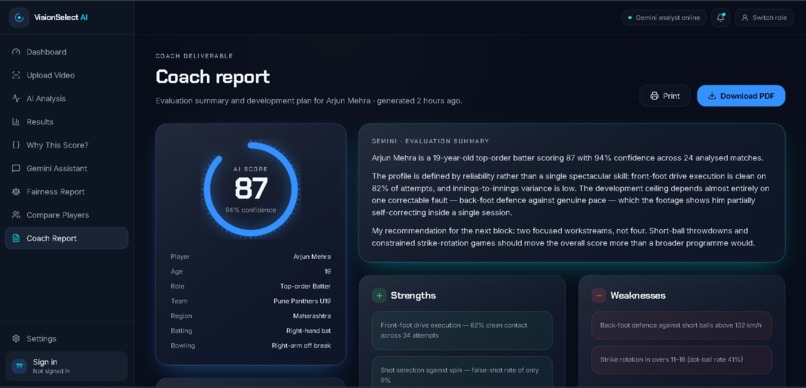The width and height of the screenshot is (806, 388).
Task: Click the green online status dot
Action: (630, 17)
